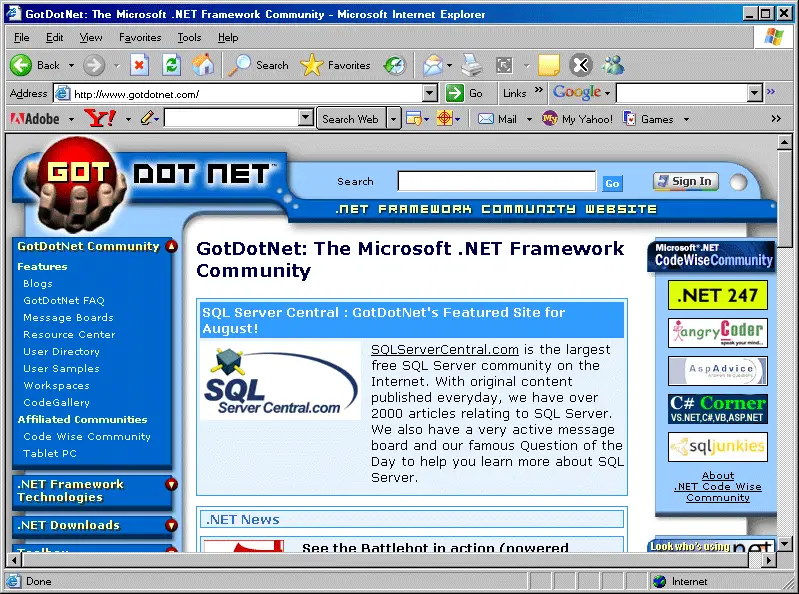Click the Yahoo! Y! logo
The image size is (799, 594).
click(100, 119)
